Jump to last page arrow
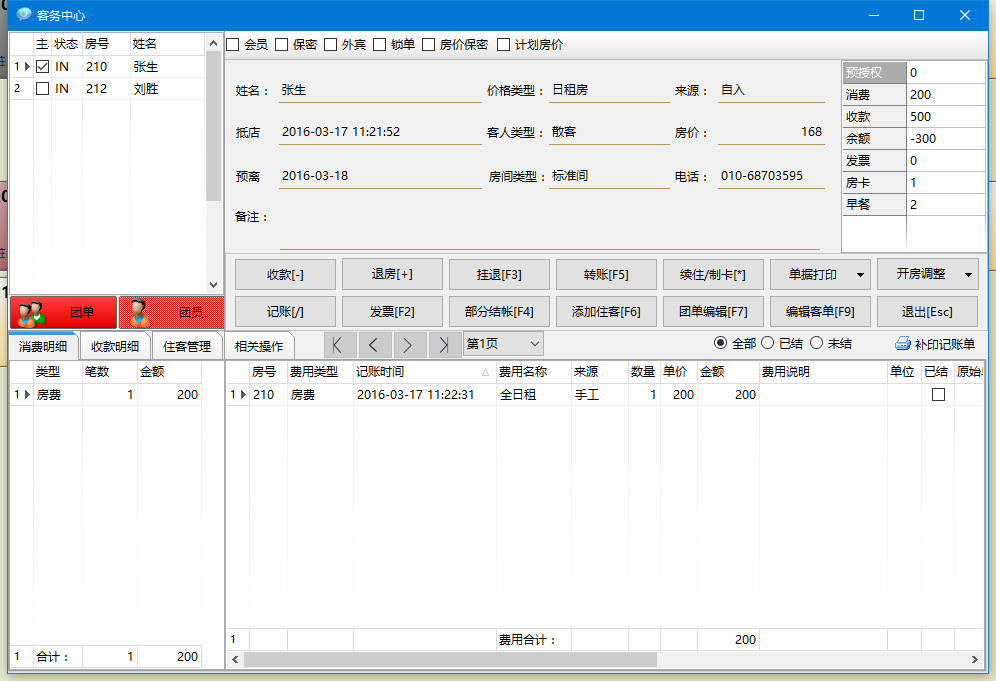The image size is (996, 681). [444, 345]
